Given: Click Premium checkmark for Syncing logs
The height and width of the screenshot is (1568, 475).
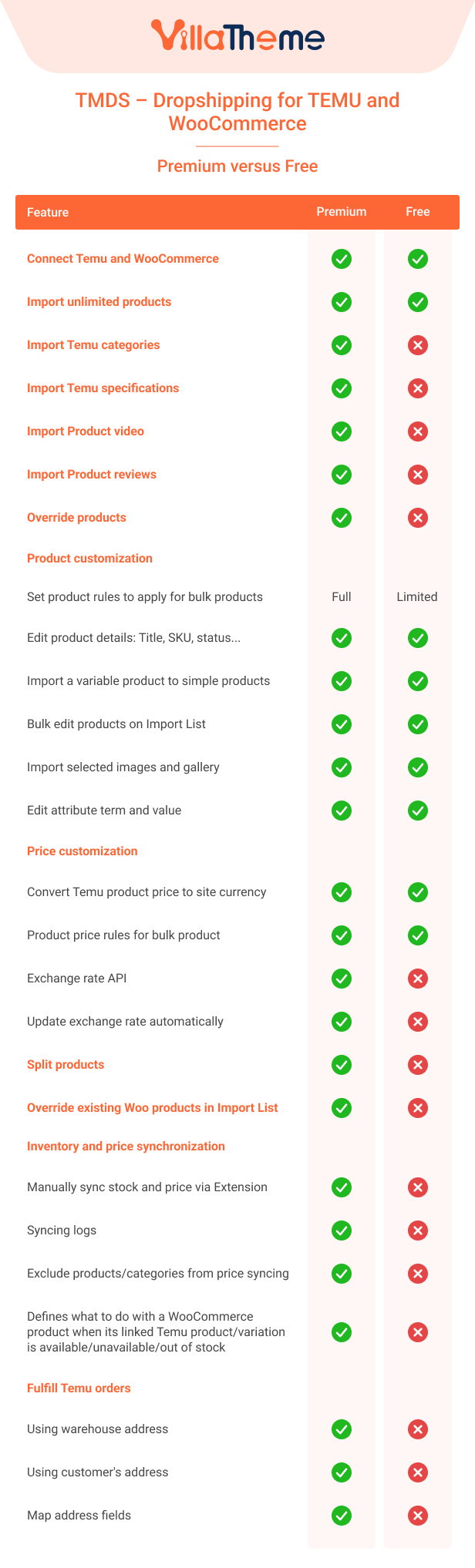Looking at the screenshot, I should 342,1231.
